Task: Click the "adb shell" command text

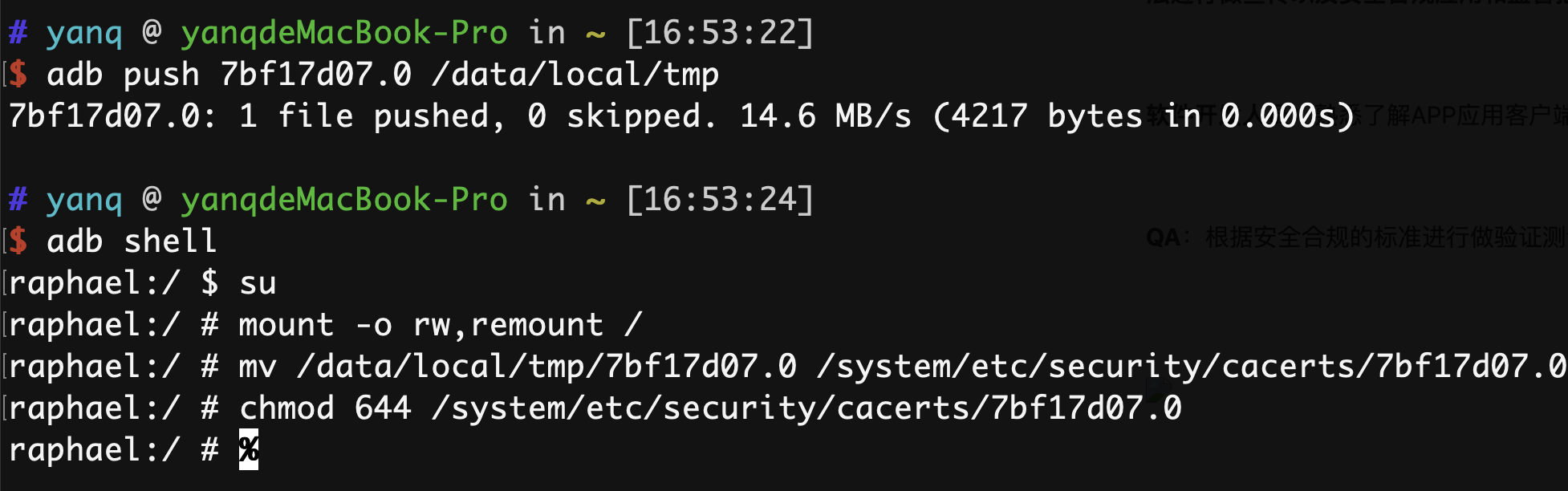Action: (x=132, y=241)
